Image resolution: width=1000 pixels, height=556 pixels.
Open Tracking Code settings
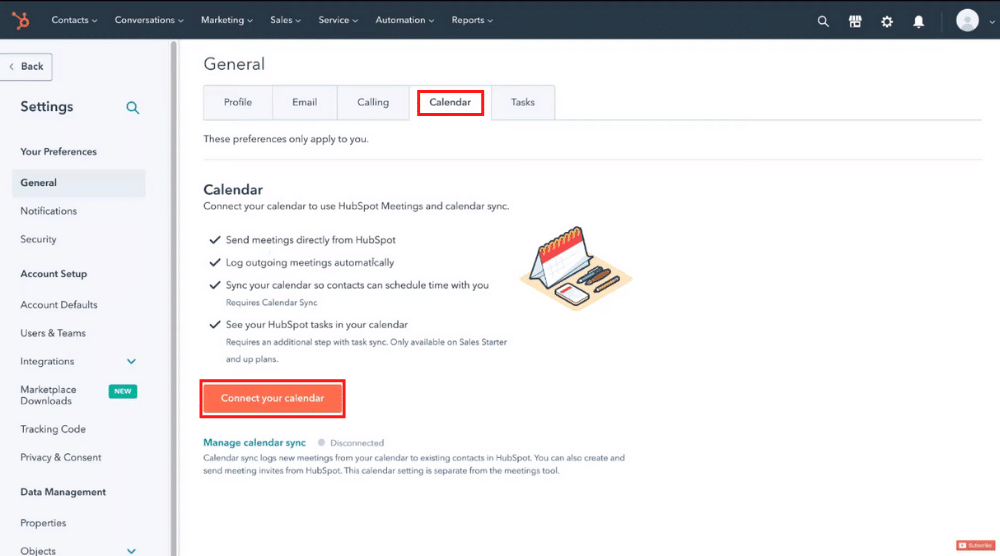click(53, 429)
